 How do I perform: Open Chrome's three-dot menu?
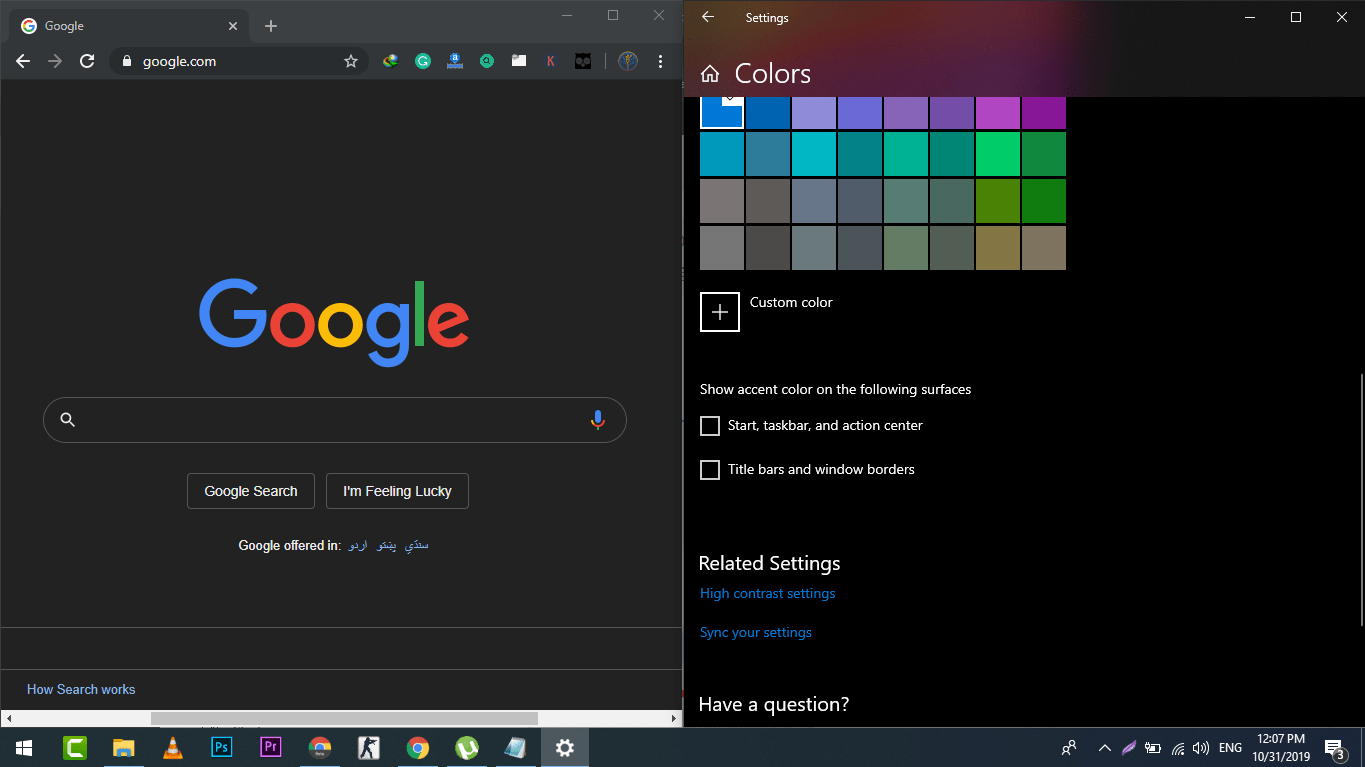(660, 61)
